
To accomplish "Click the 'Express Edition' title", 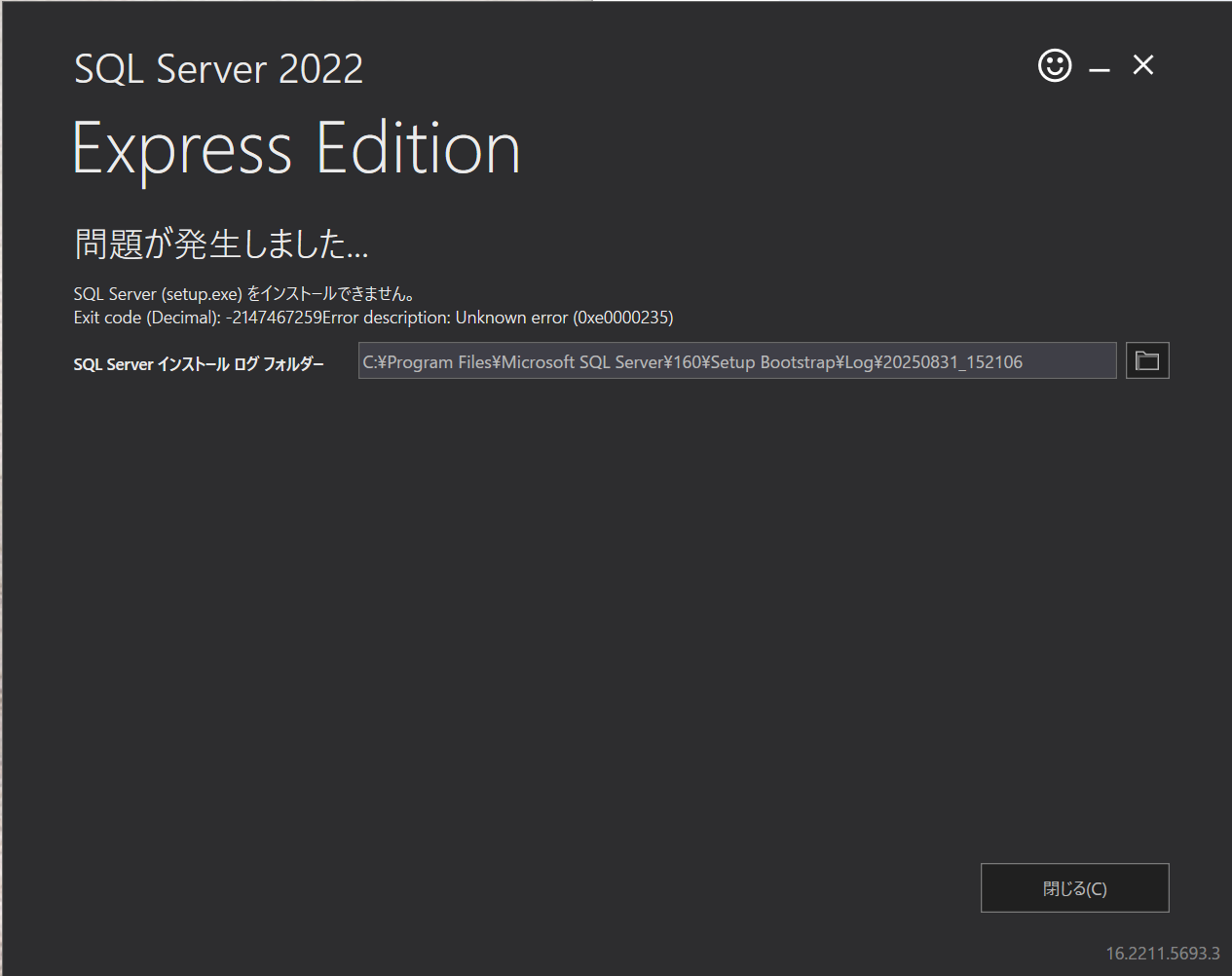I will point(297,149).
